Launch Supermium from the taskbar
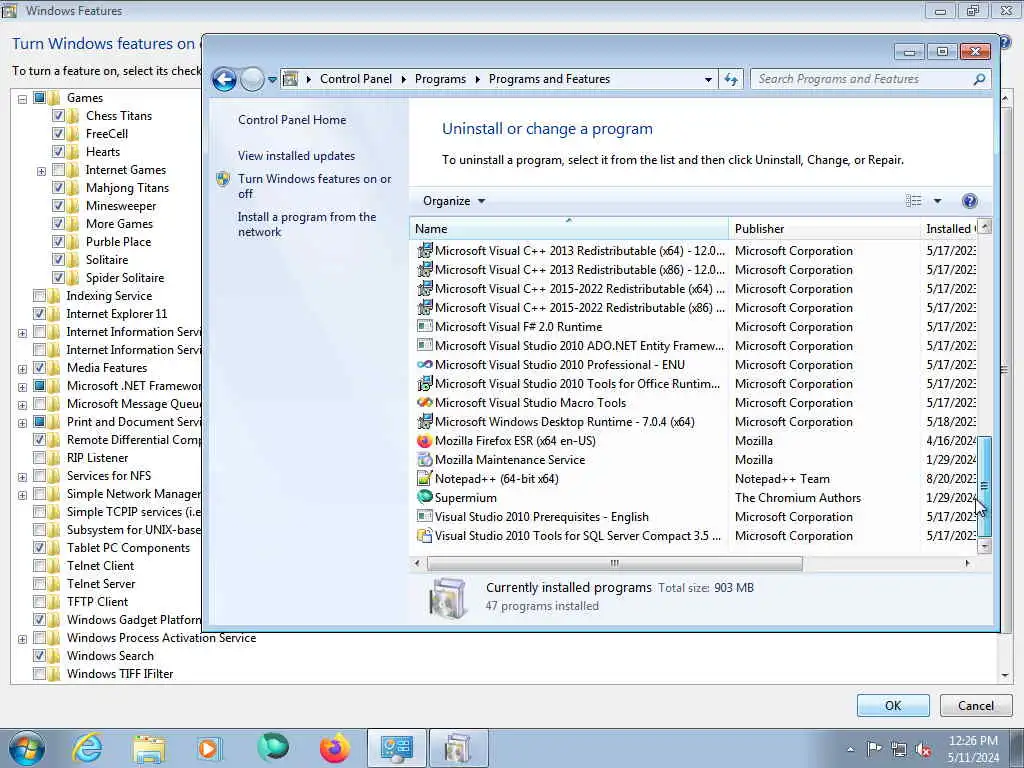This screenshot has width=1024, height=768. (273, 748)
